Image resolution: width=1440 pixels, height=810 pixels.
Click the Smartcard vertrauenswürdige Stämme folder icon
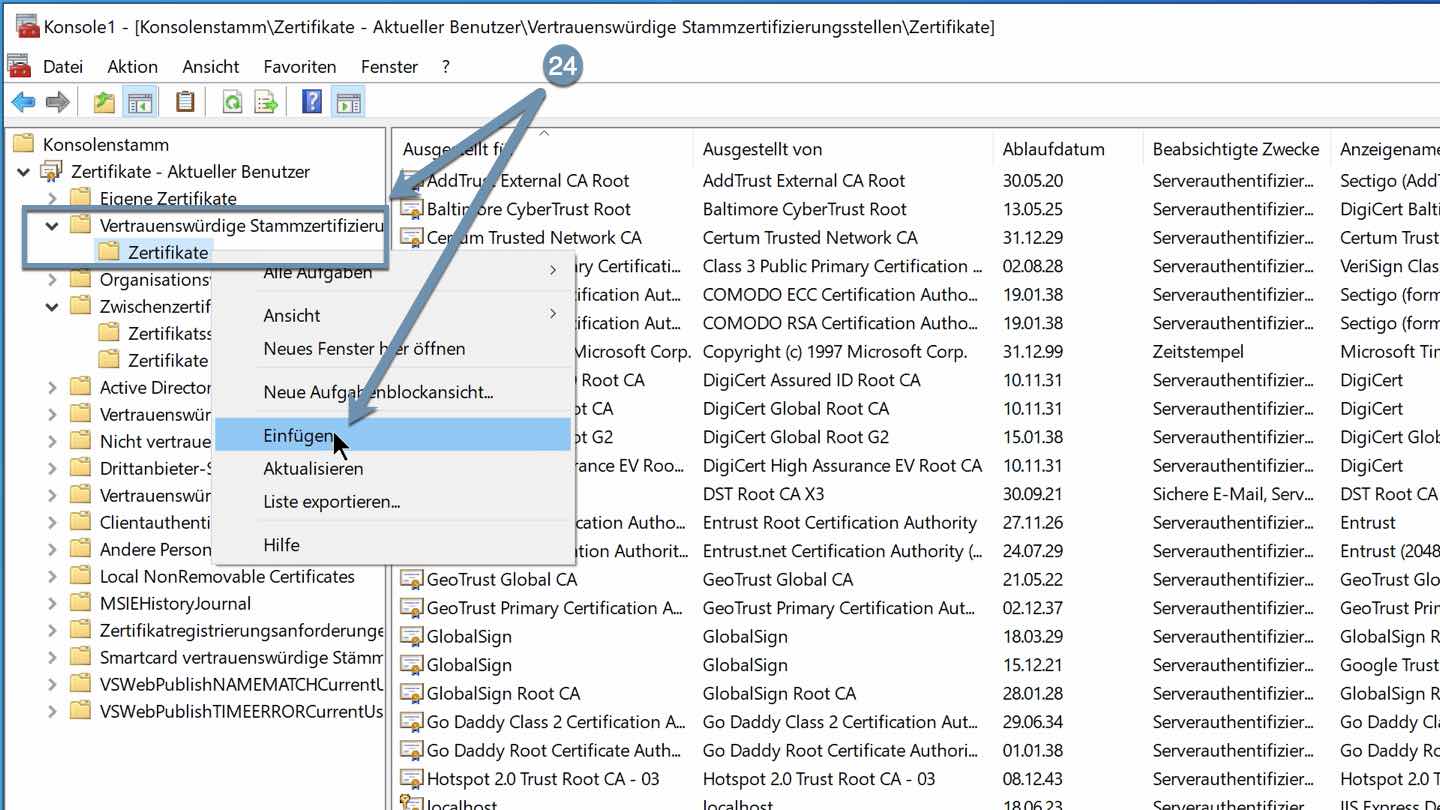[81, 657]
